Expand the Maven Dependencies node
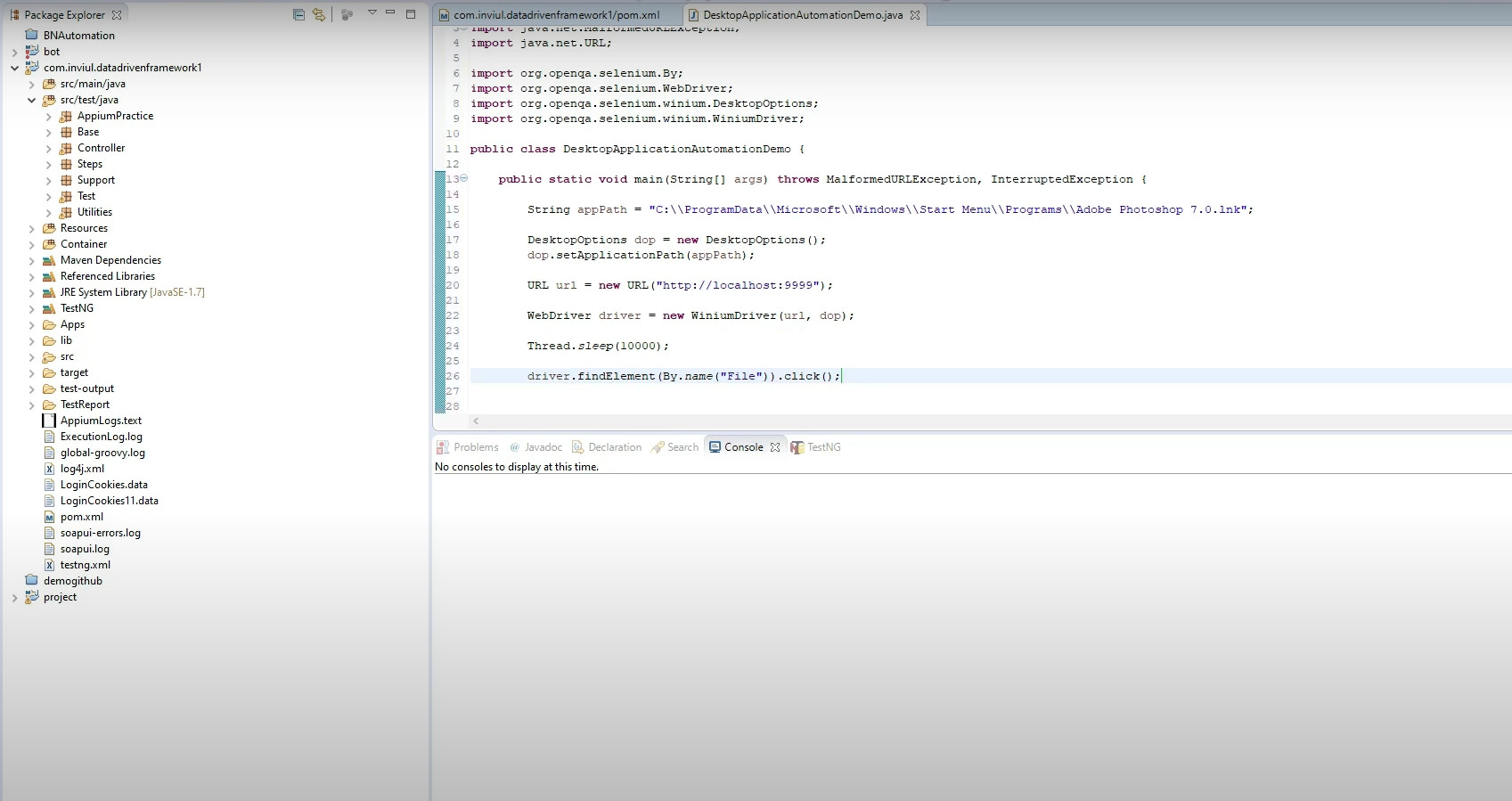Viewport: 1512px width, 801px height. (x=32, y=260)
